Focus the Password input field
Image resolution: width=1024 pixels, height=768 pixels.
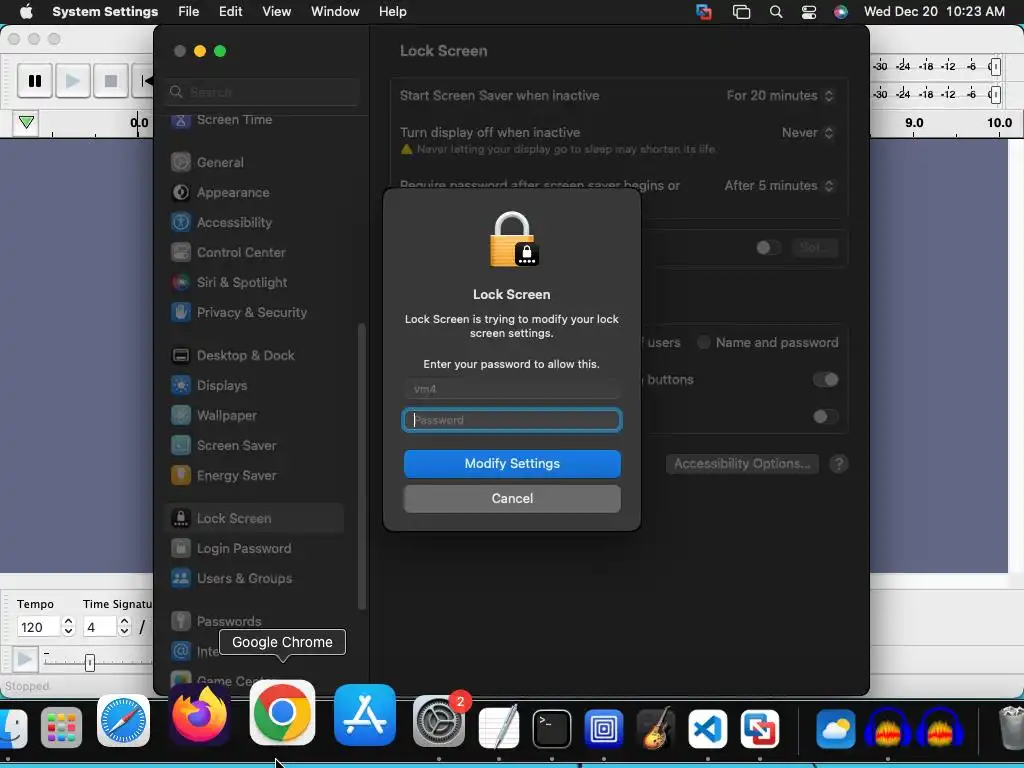pos(512,420)
